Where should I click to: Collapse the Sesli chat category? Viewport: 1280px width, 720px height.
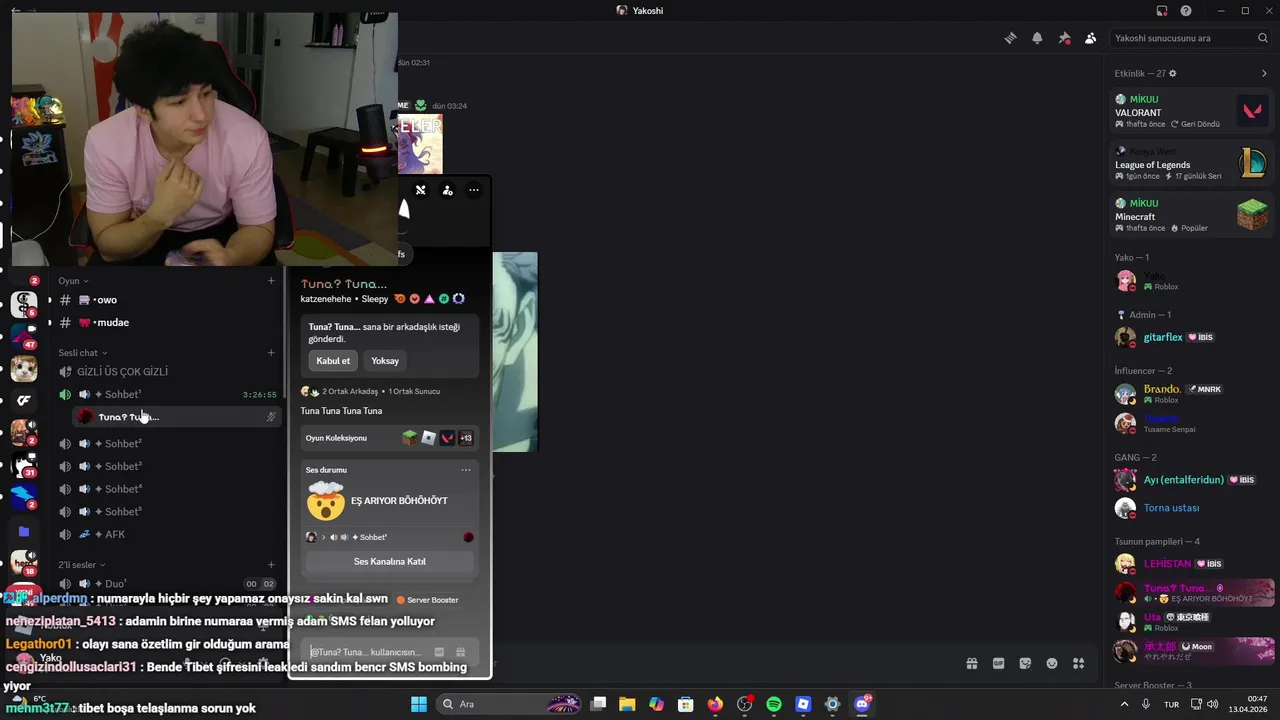click(83, 353)
